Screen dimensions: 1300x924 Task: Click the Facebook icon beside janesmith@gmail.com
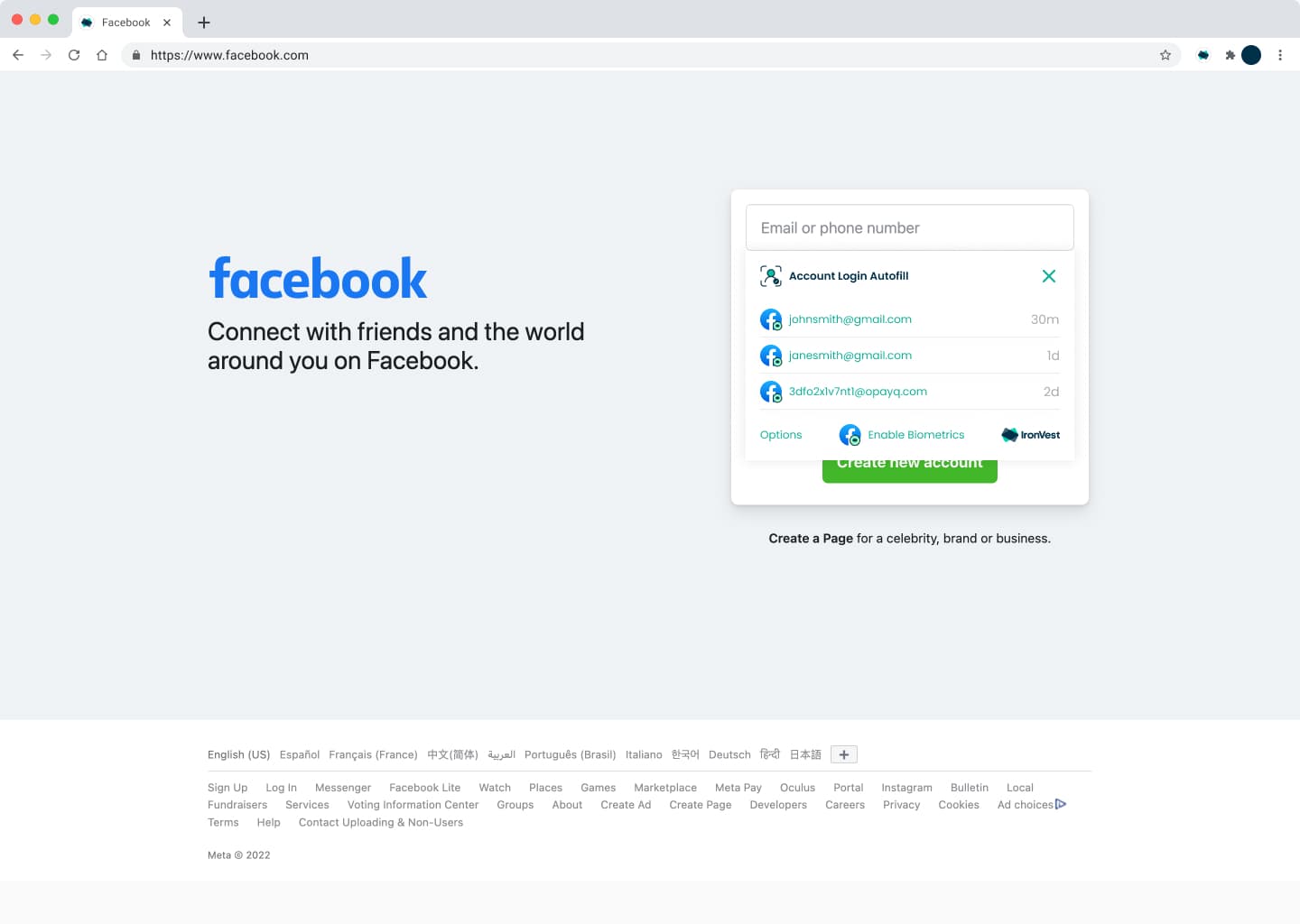[x=771, y=356]
